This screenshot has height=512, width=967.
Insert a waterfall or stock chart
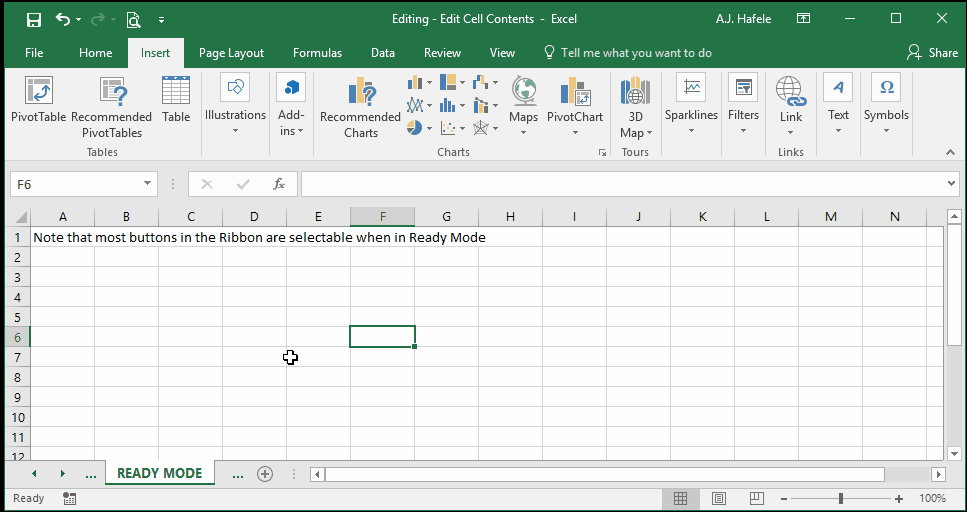coord(485,82)
